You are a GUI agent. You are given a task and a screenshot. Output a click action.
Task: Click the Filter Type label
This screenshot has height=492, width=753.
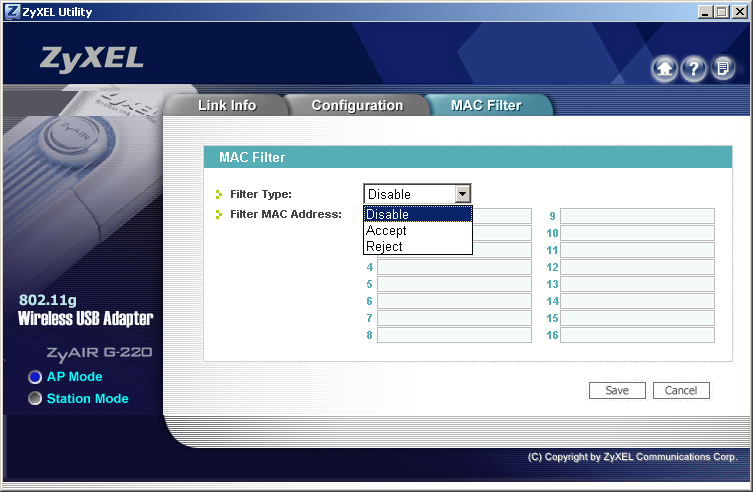(261, 194)
